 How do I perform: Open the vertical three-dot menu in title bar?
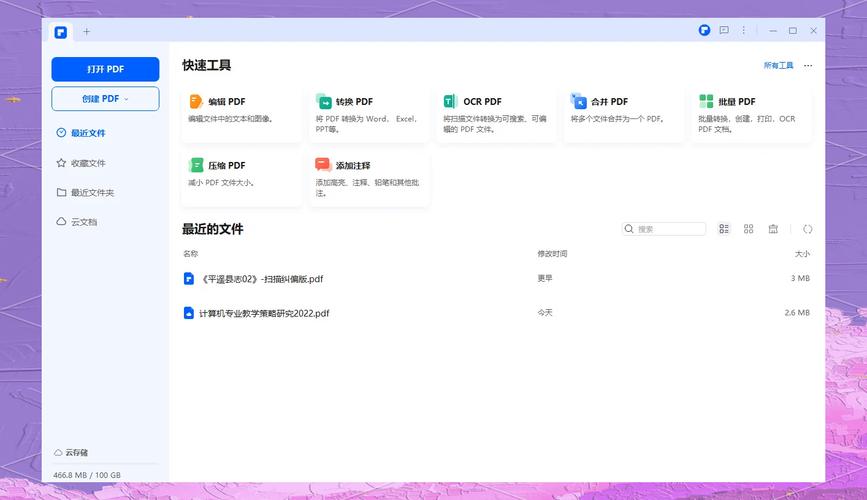pyautogui.click(x=744, y=30)
